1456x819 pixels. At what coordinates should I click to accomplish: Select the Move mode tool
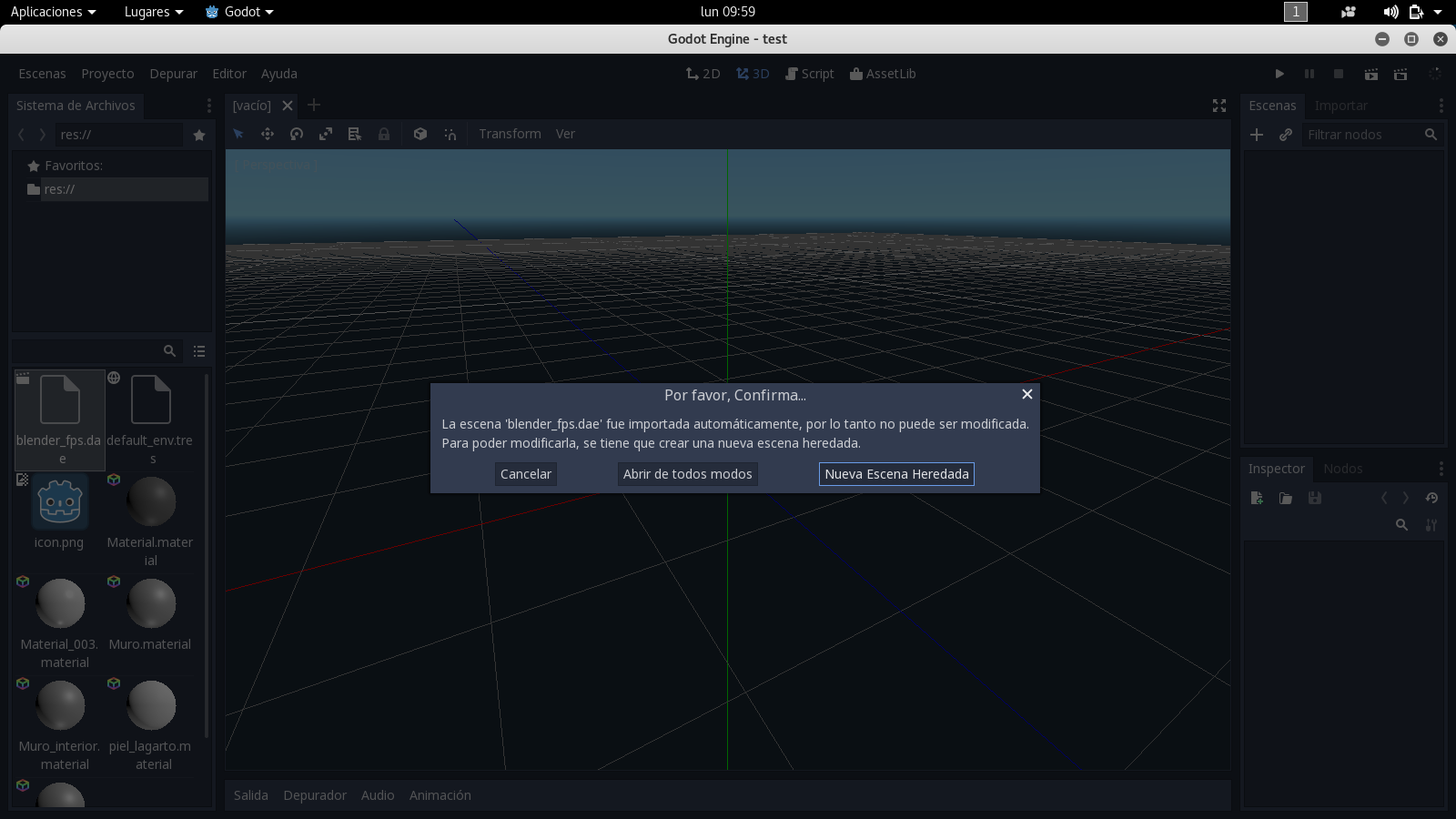click(x=268, y=134)
